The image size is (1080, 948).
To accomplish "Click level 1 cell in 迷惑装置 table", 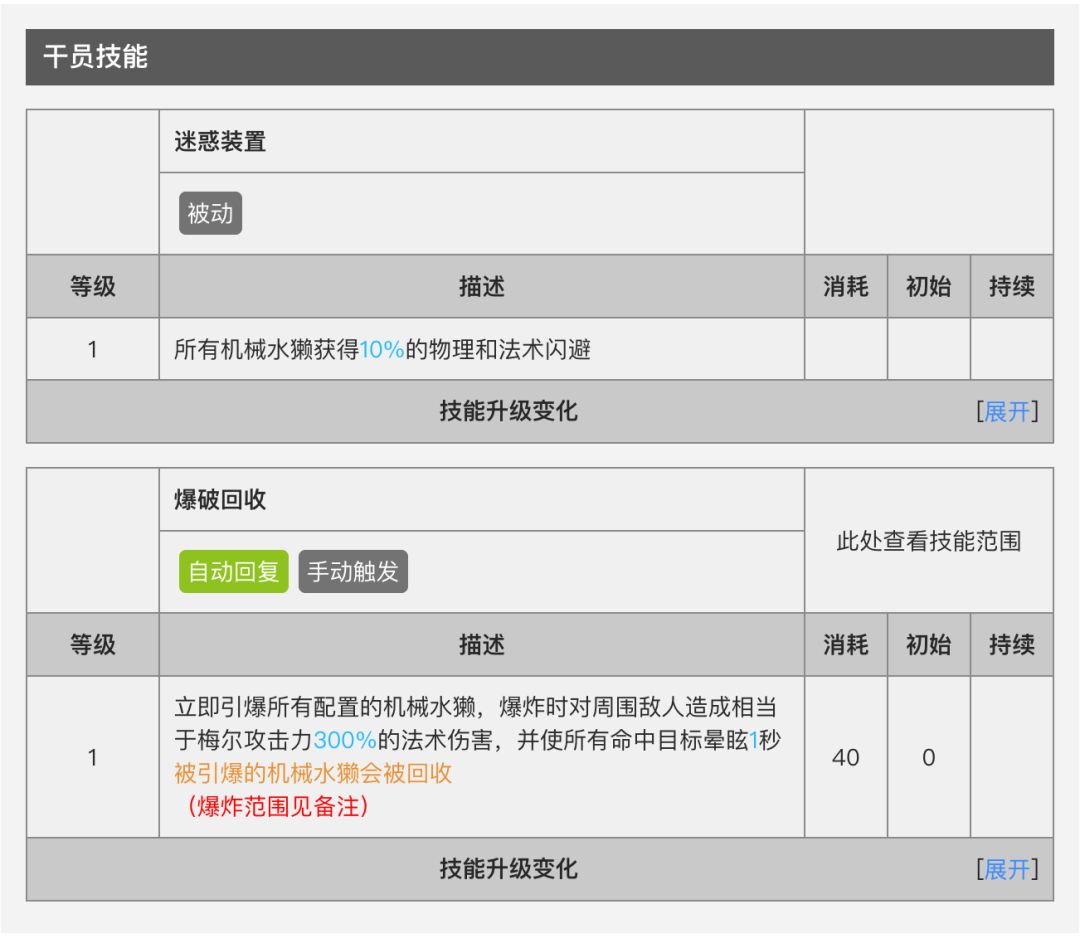I will pos(92,349).
